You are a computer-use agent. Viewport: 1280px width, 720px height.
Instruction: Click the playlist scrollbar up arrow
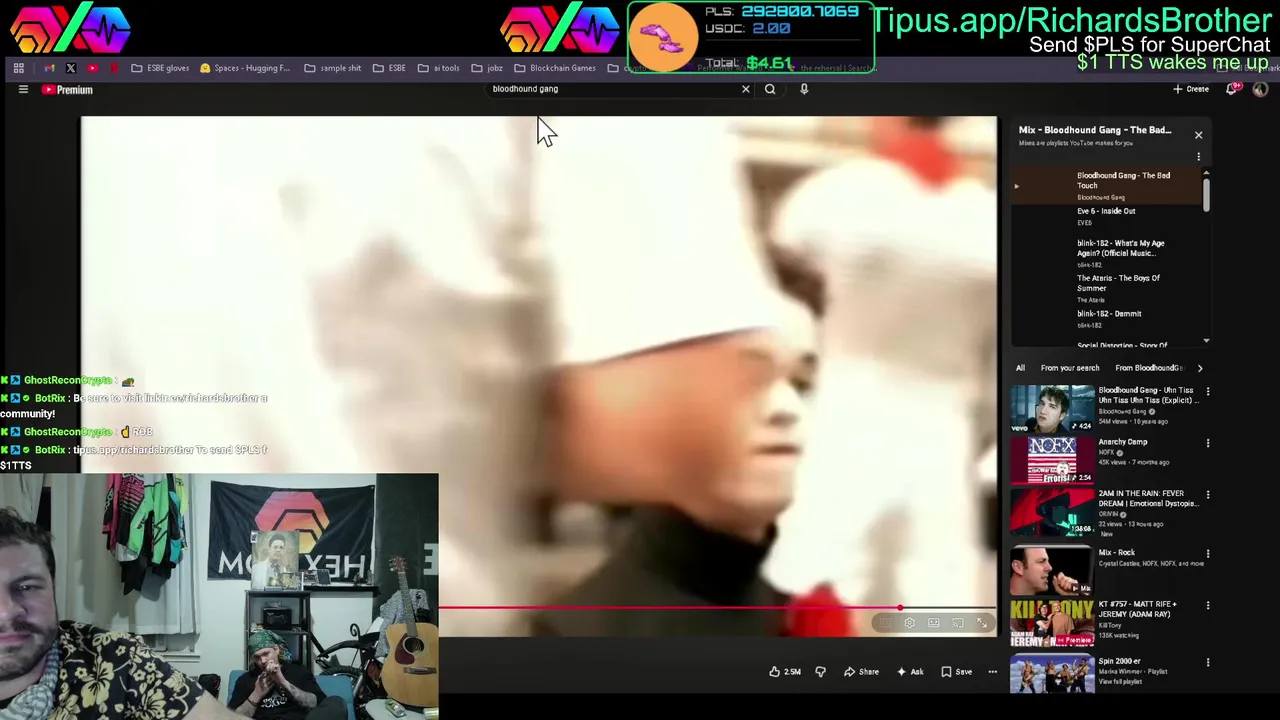click(x=1206, y=174)
